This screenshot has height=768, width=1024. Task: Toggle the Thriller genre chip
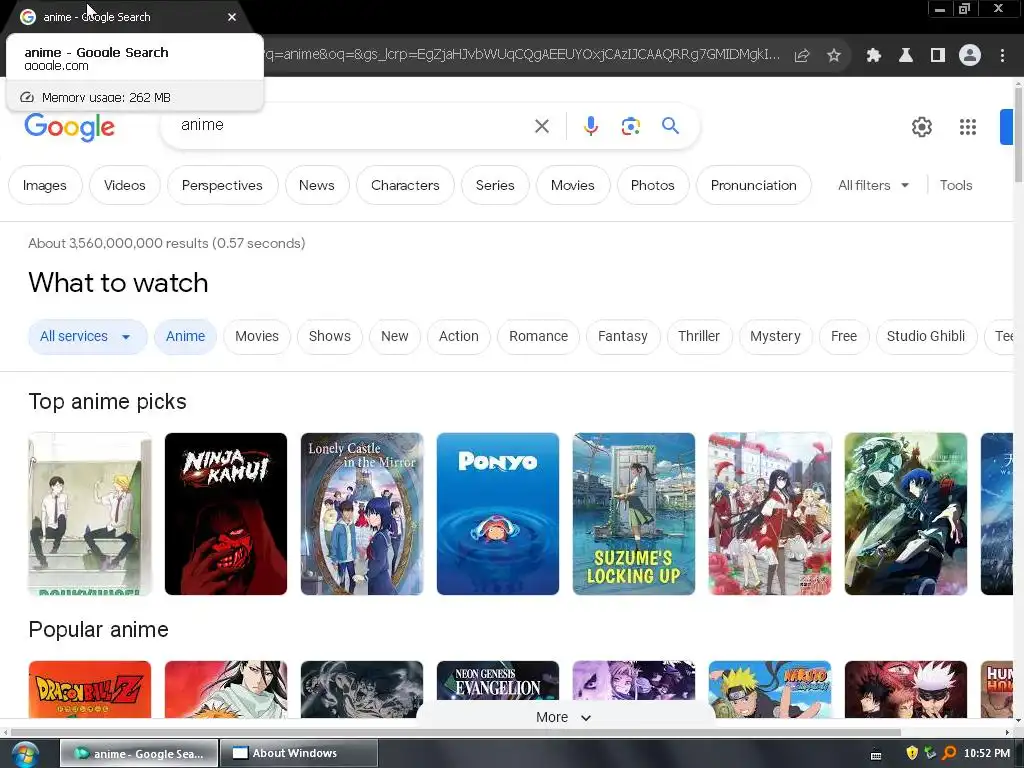click(699, 337)
